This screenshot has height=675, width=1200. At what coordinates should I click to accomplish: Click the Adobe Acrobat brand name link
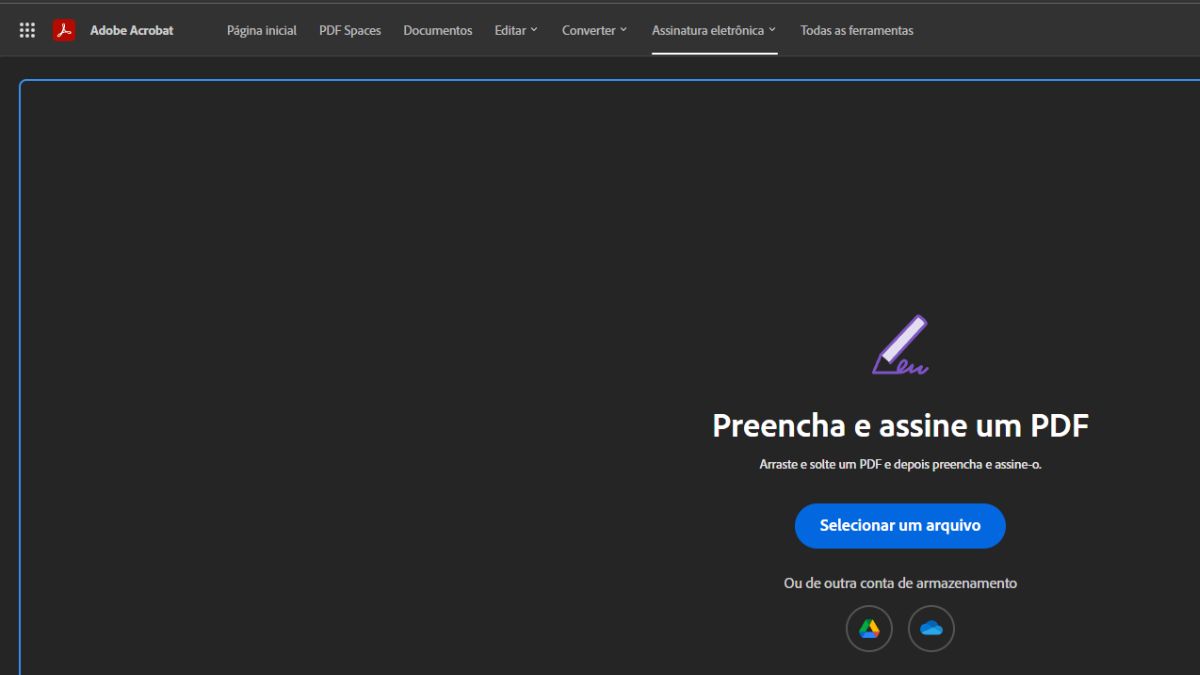click(131, 29)
